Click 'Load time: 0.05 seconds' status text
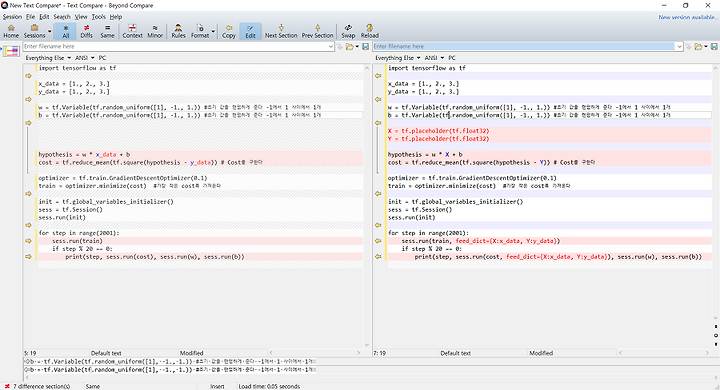The width and height of the screenshot is (720, 390). [269, 386]
